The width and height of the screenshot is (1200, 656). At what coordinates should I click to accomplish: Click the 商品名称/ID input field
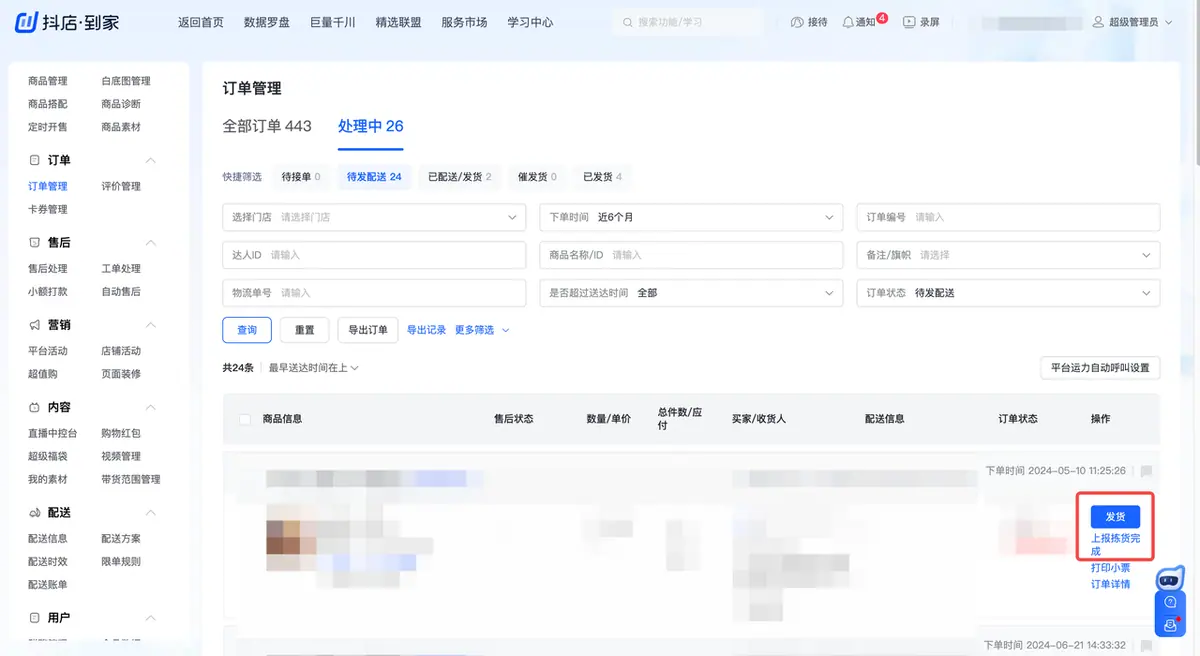click(x=691, y=255)
